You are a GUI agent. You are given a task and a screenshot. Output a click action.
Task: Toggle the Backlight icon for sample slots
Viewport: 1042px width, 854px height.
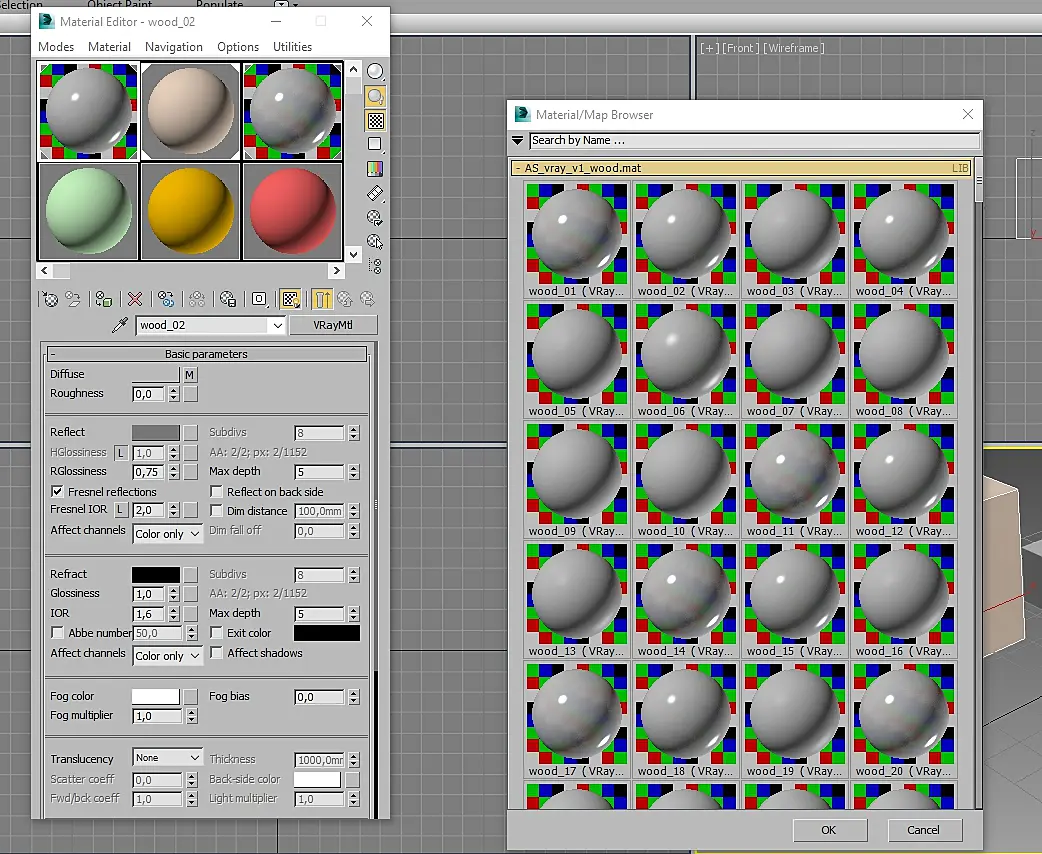(x=375, y=96)
